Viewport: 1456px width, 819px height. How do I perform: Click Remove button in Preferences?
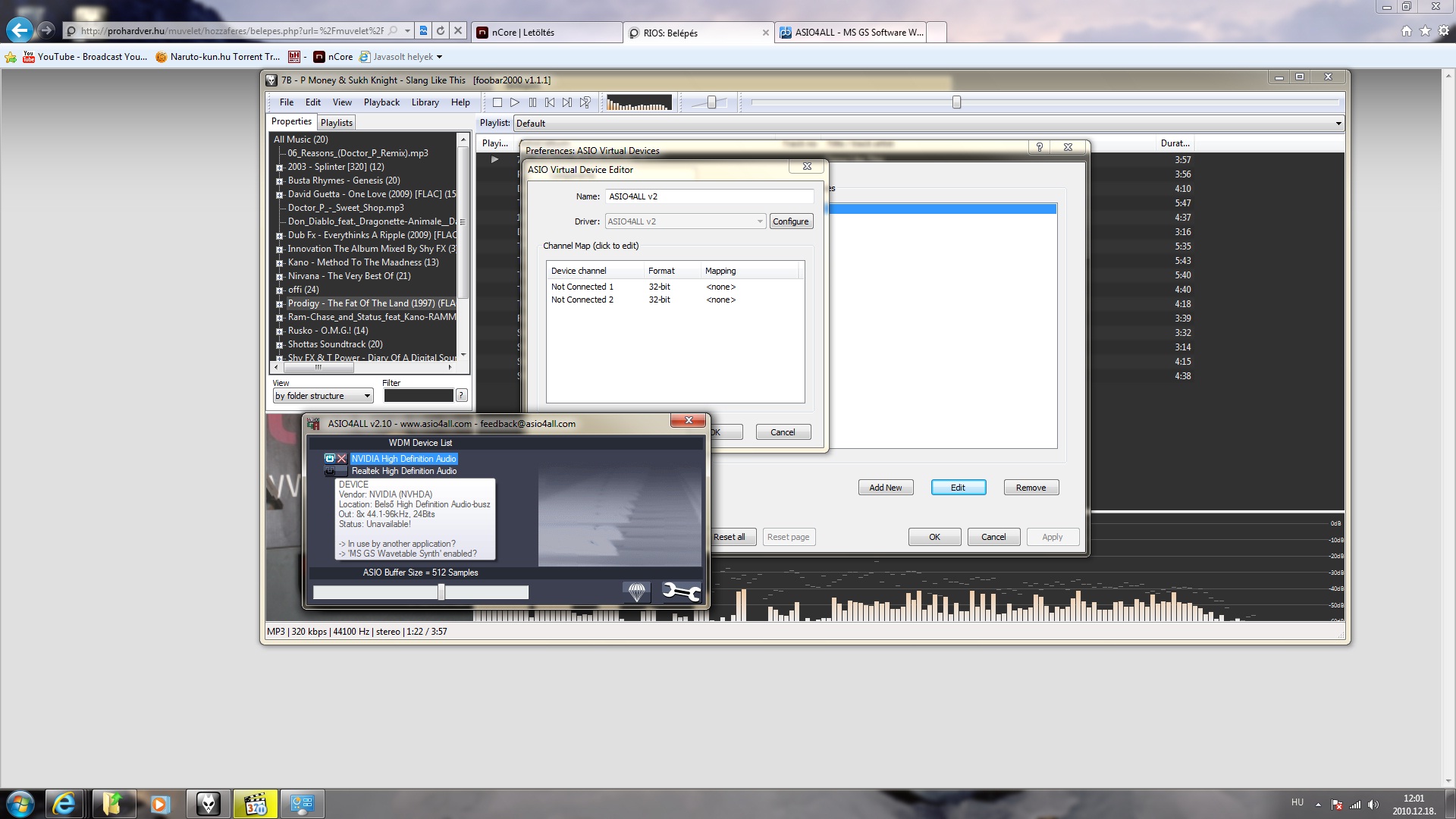[1031, 488]
